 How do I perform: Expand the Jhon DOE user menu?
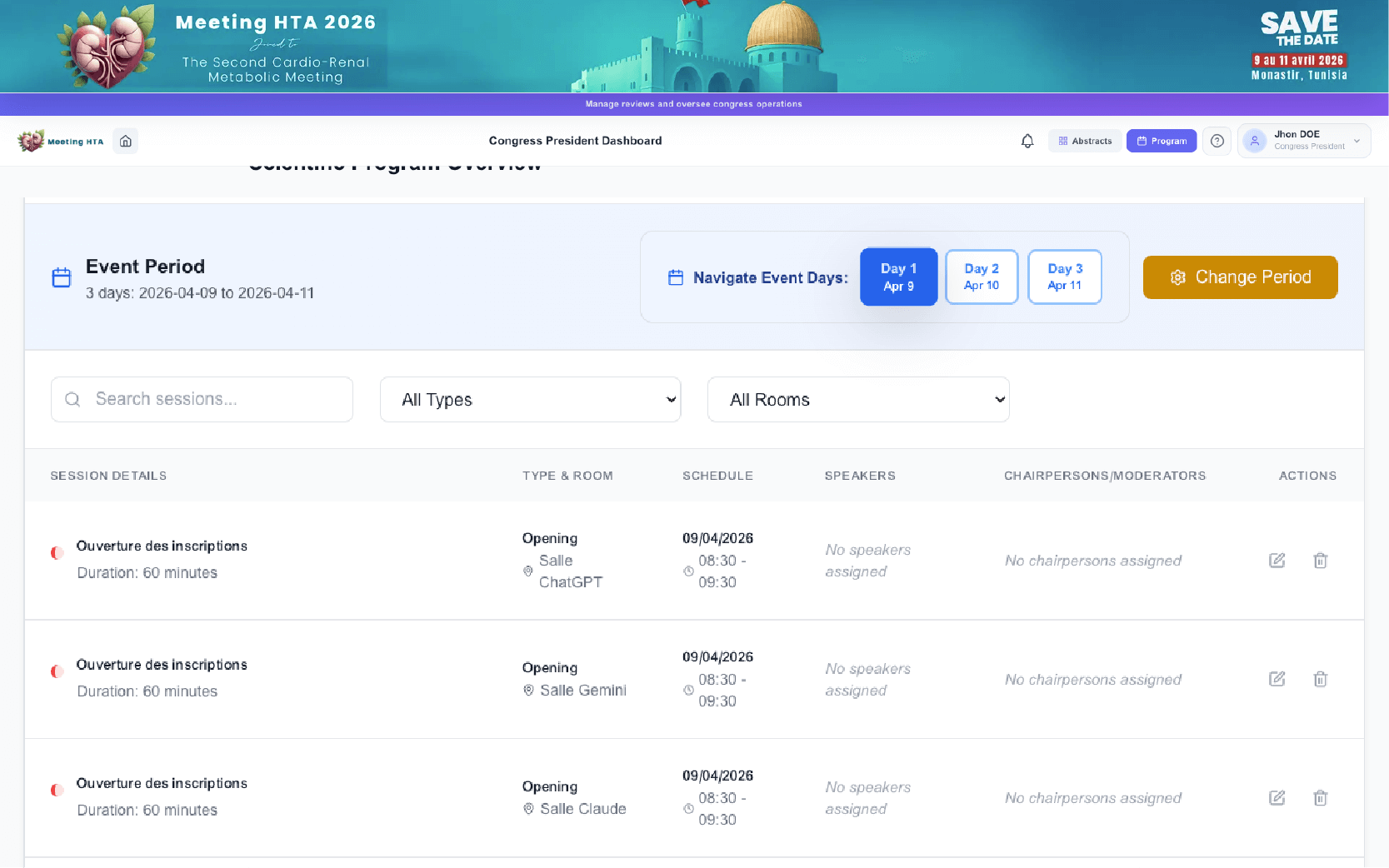tap(1303, 141)
